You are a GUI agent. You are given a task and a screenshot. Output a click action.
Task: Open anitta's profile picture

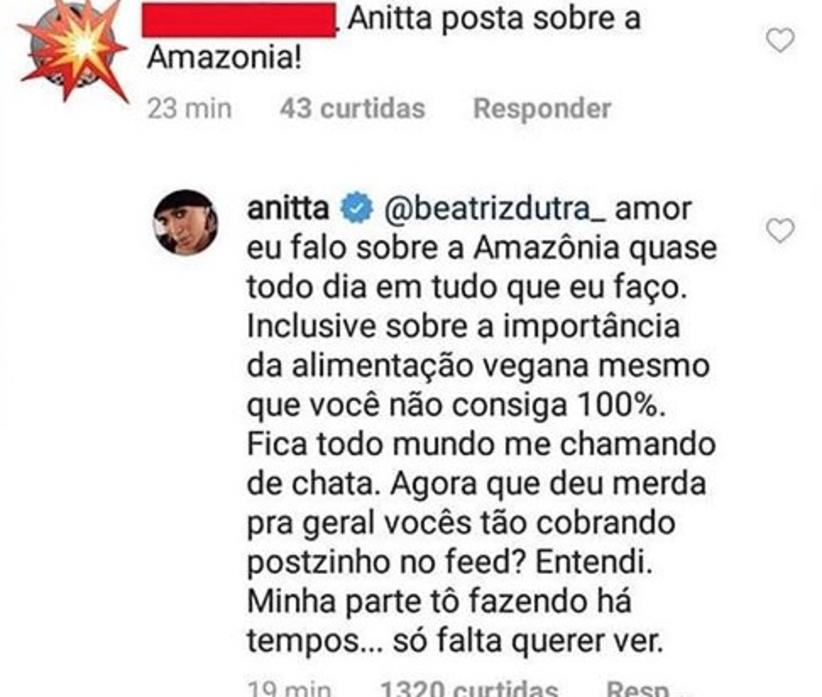186,222
